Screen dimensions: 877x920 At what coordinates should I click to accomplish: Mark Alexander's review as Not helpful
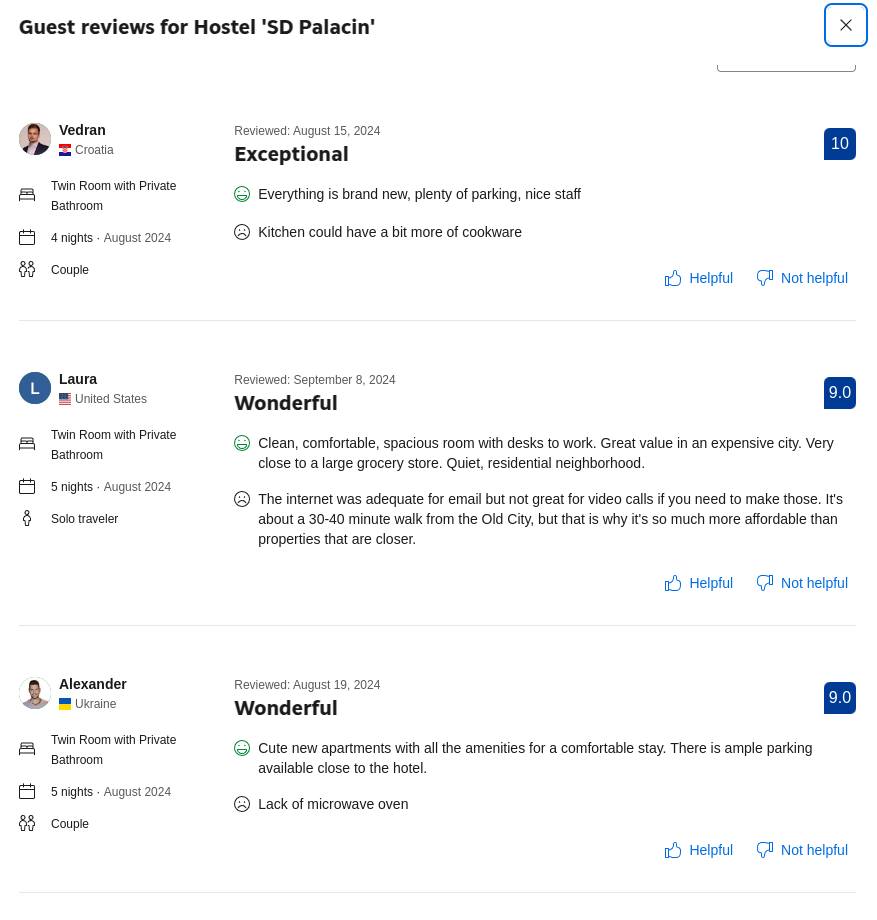(802, 850)
